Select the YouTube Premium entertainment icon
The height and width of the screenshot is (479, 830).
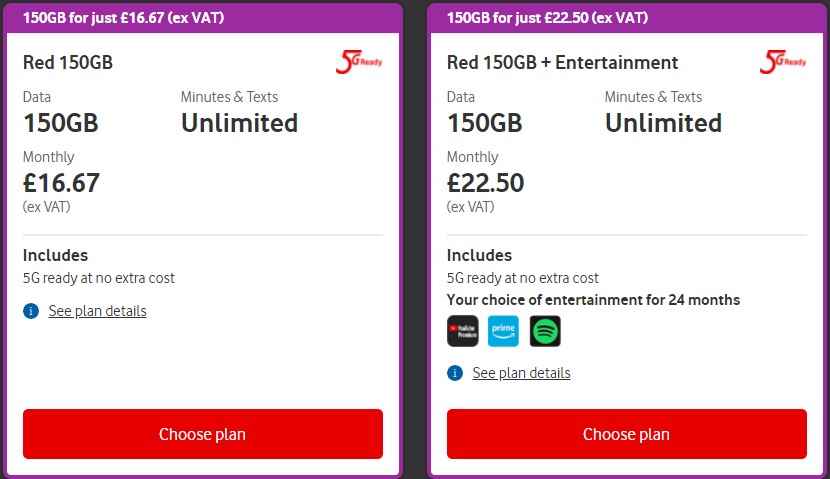[x=463, y=331]
